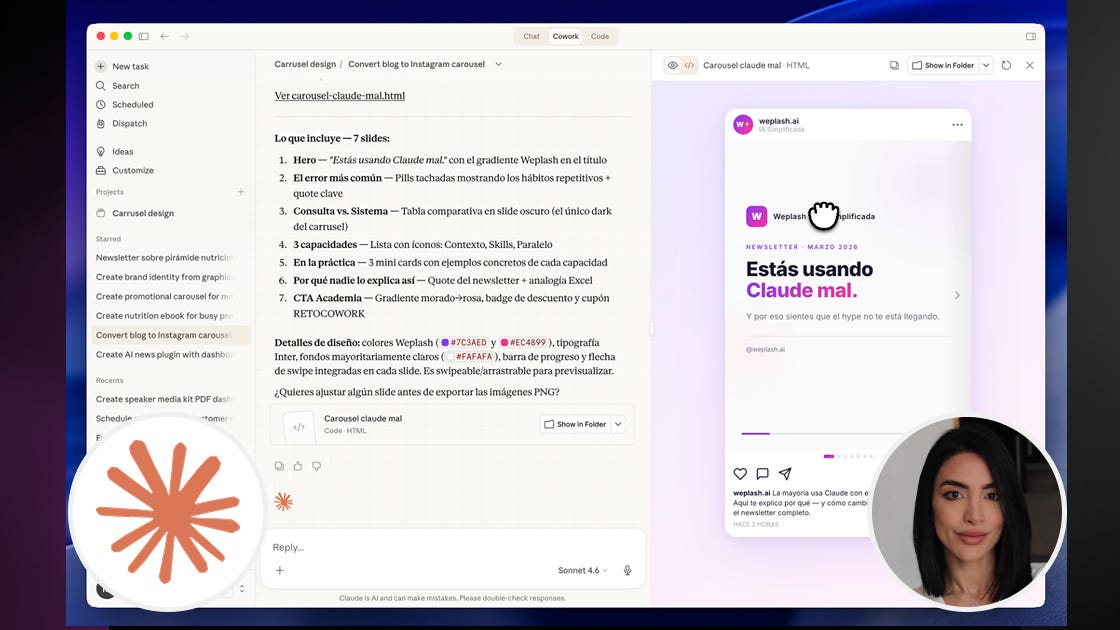Expand chat card Show in Folder dropdown
1120x630 pixels.
(x=619, y=424)
